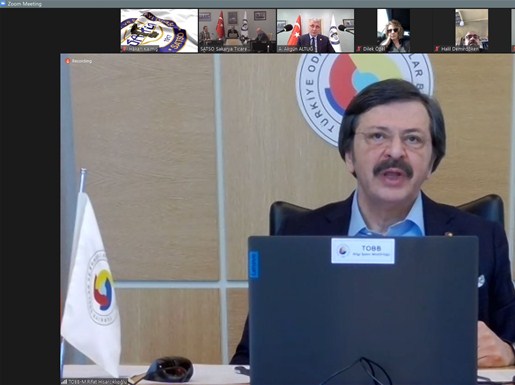
Task: Select the SATSO Sakarya Ticaret meeting room thumbnail
Action: (x=237, y=31)
